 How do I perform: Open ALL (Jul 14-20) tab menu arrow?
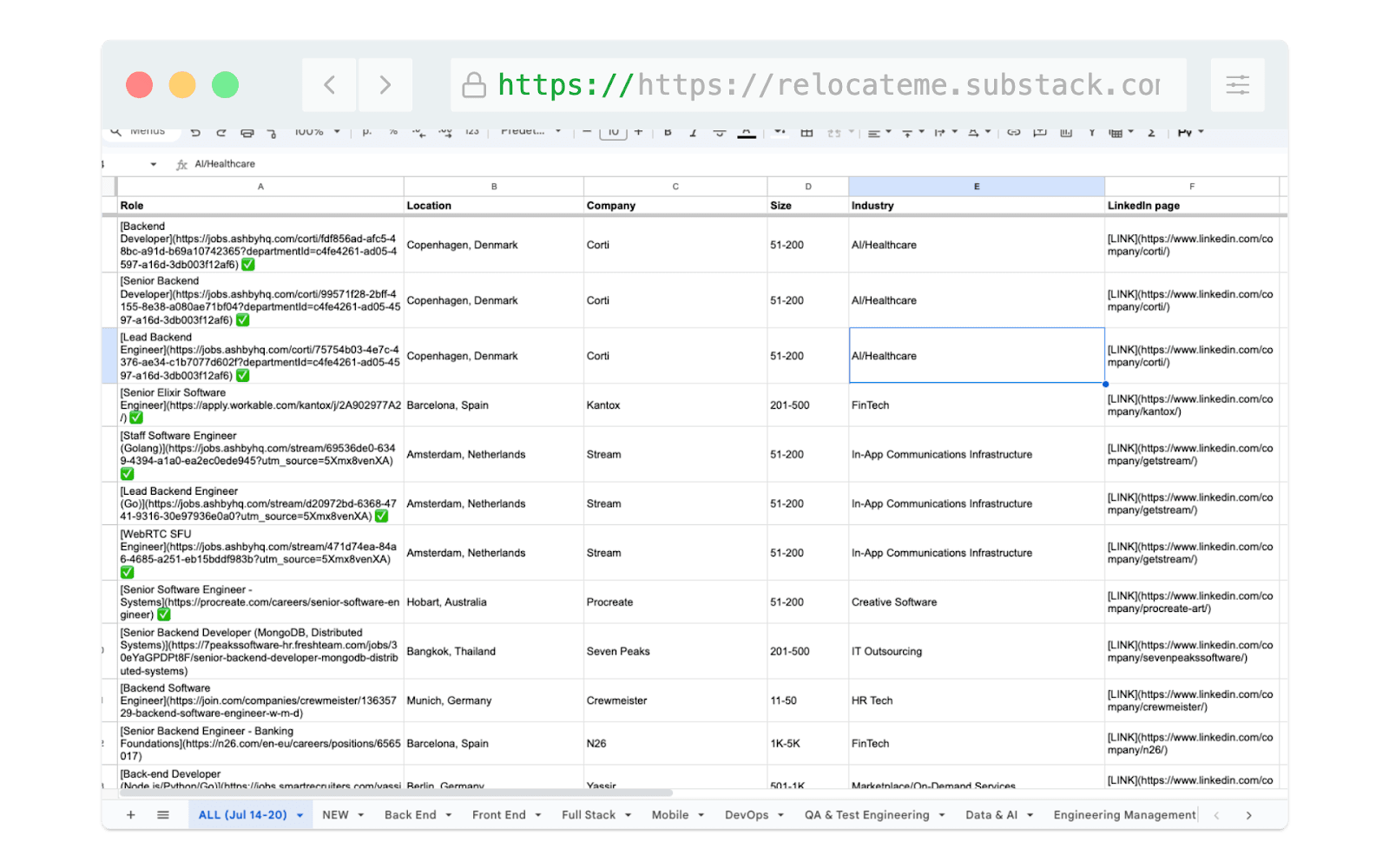pos(300,816)
